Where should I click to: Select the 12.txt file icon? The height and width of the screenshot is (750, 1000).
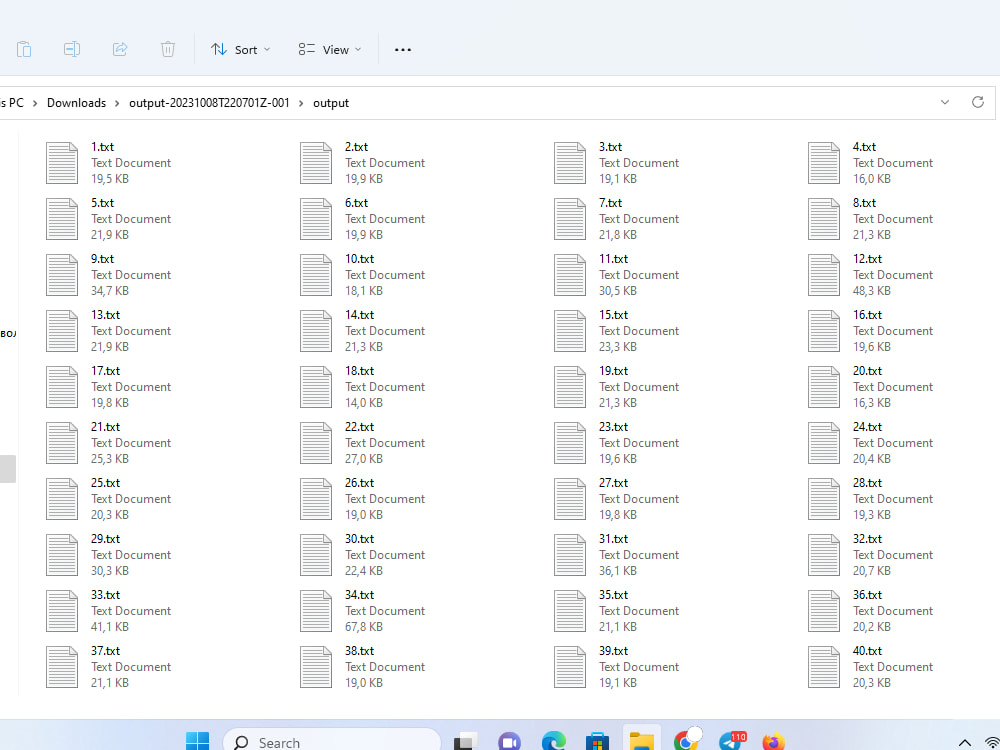pos(823,276)
